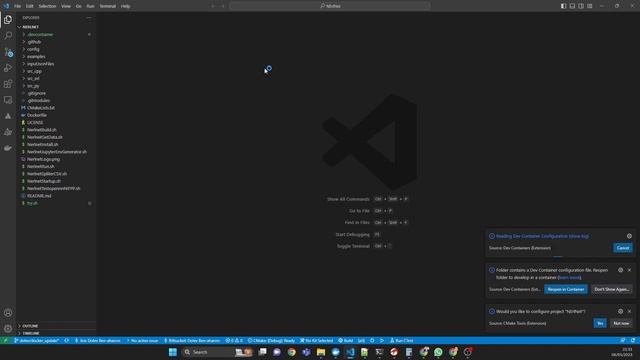
Task: Open the Source Control view
Action: coord(8,52)
